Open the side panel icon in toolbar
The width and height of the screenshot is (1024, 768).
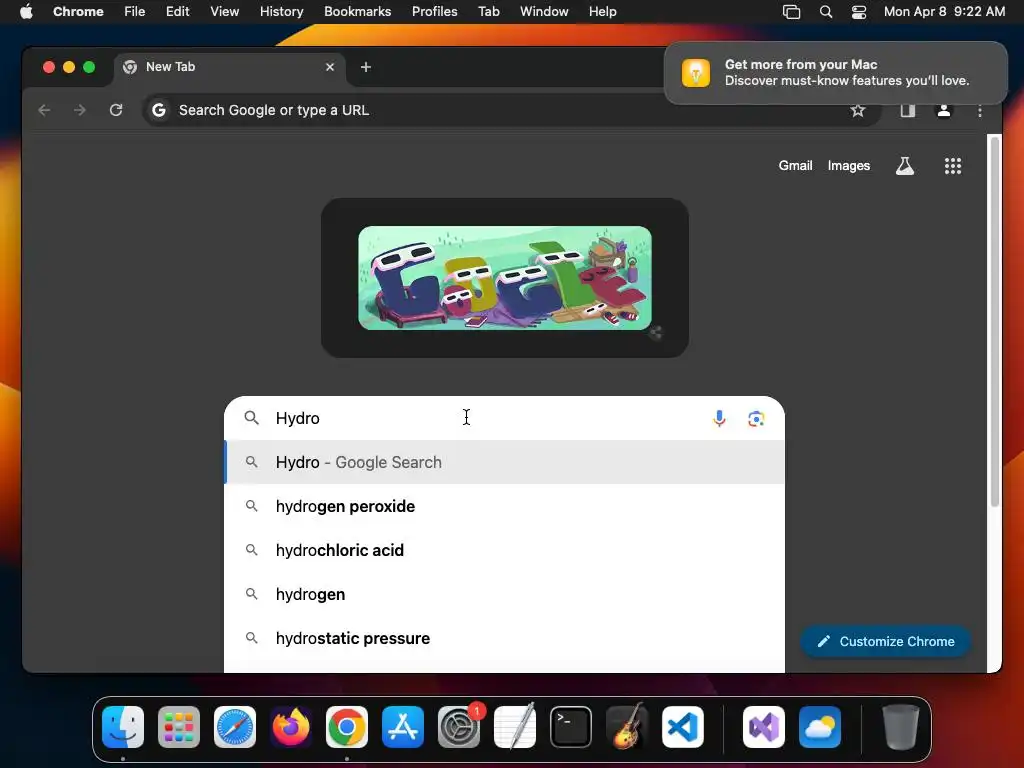pyautogui.click(x=907, y=110)
